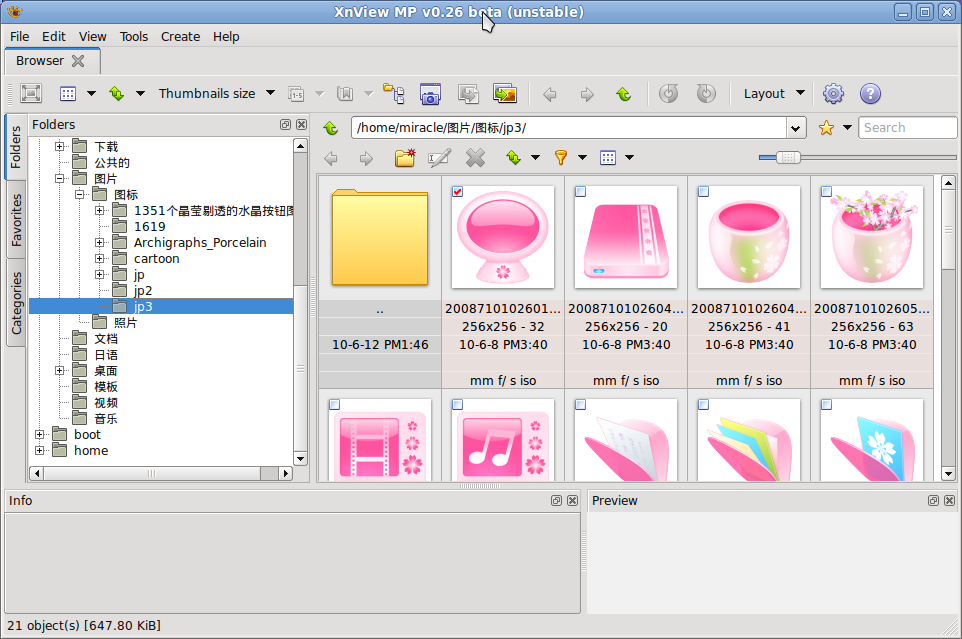
Task: Click the batch convert icon
Action: pos(469,94)
